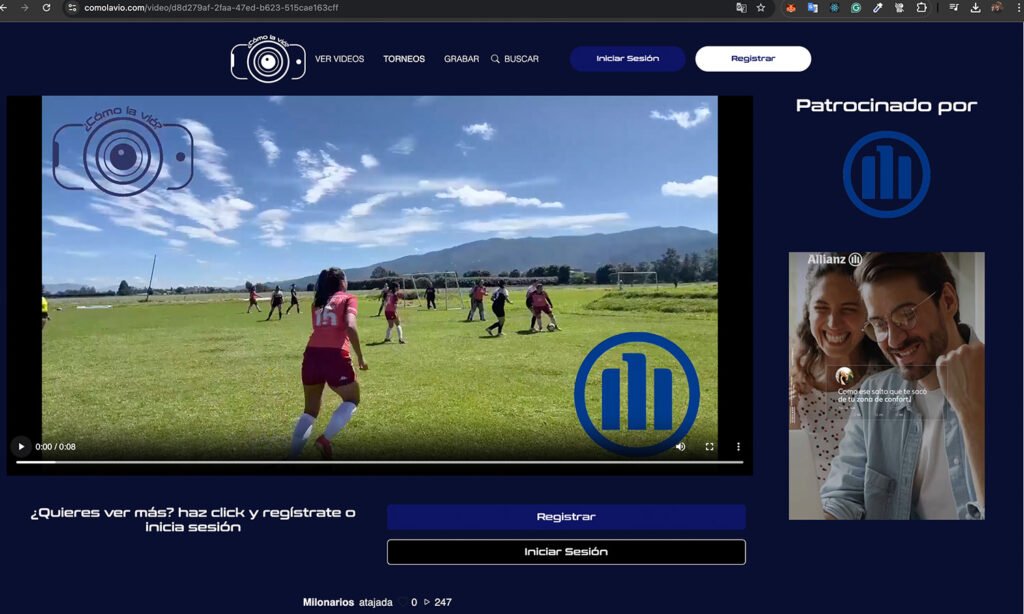1024x614 pixels.
Task: Click the blue Registrar button below video
Action: [x=566, y=517]
